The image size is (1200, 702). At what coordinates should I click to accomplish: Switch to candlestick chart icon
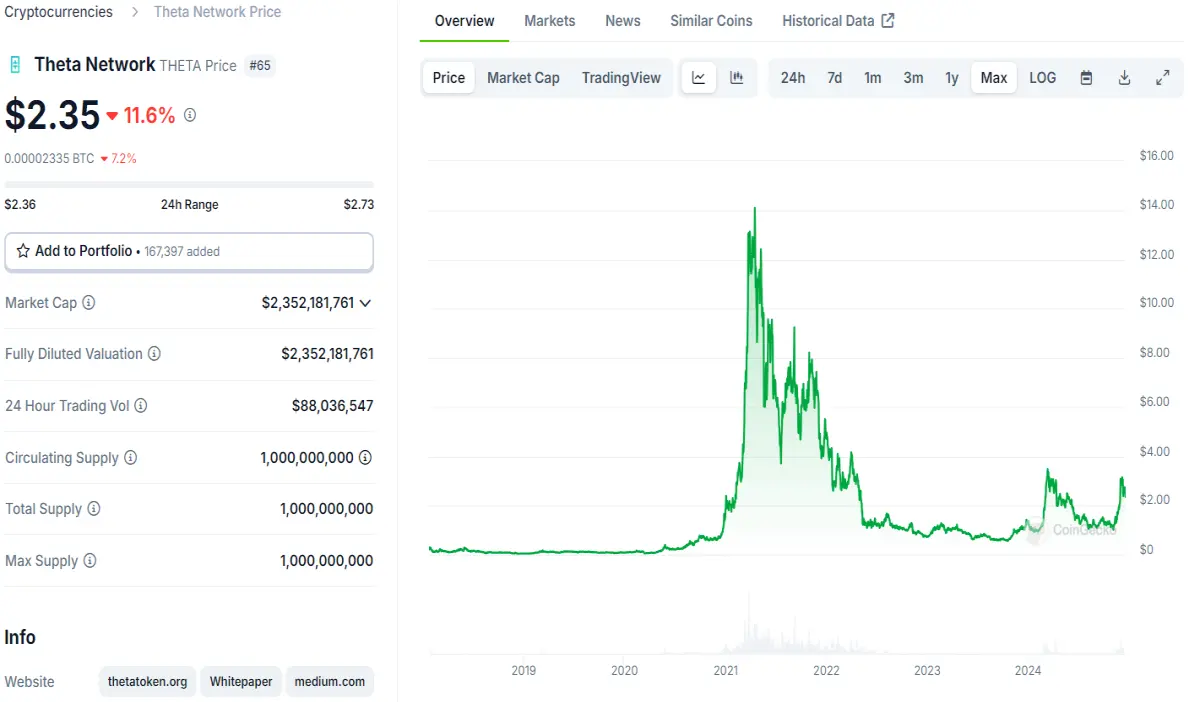coord(737,78)
